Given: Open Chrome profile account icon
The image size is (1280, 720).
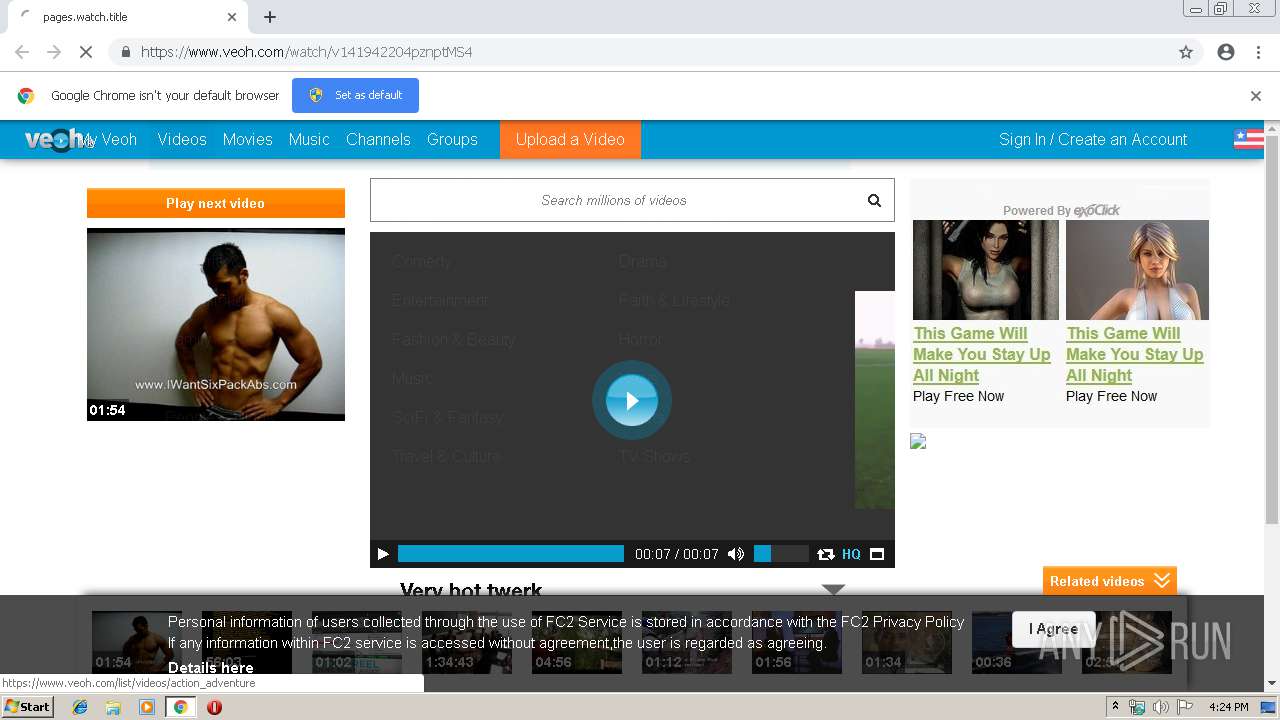Looking at the screenshot, I should (1226, 52).
